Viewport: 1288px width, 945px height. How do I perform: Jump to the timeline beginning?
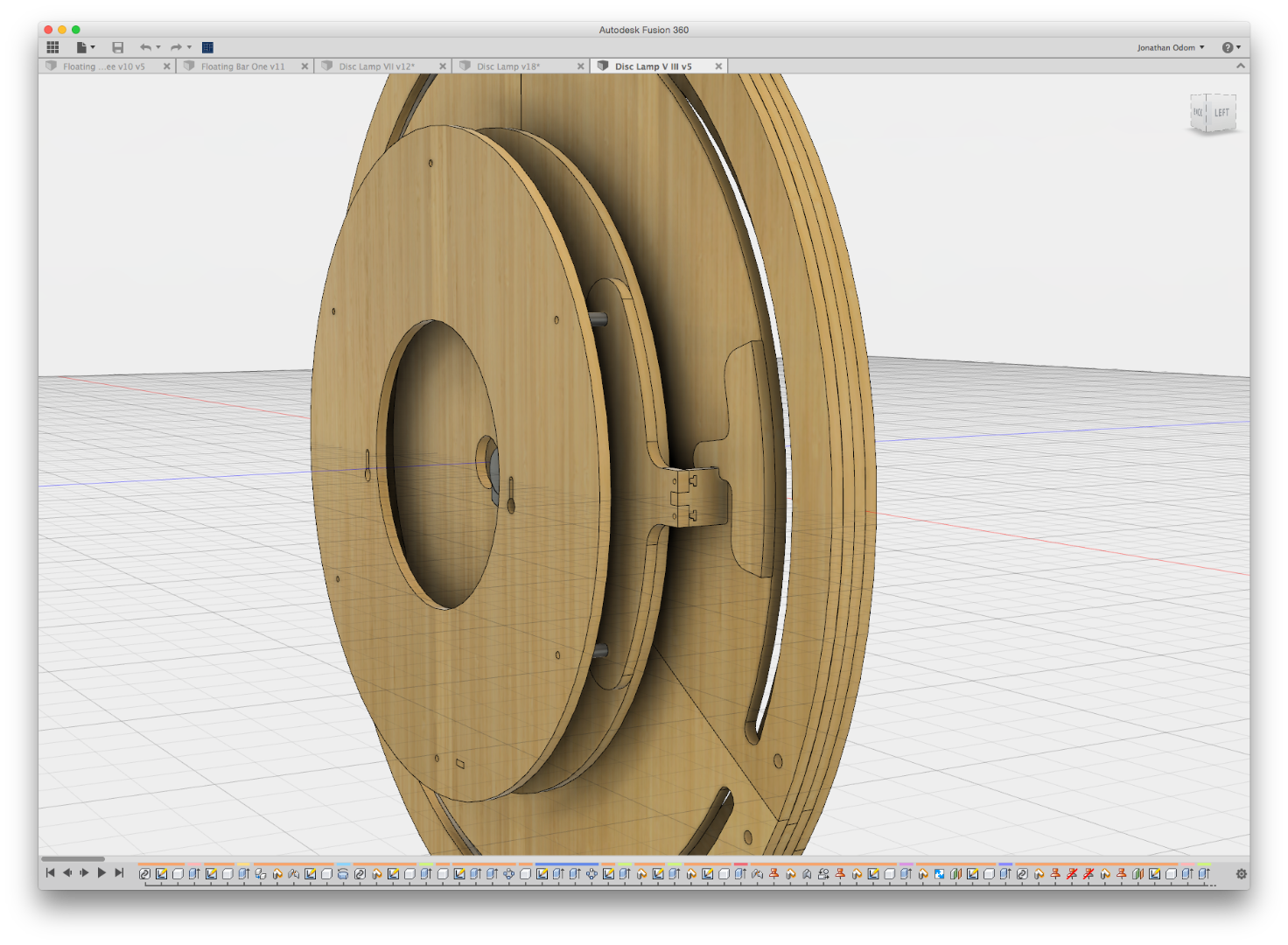click(x=51, y=872)
